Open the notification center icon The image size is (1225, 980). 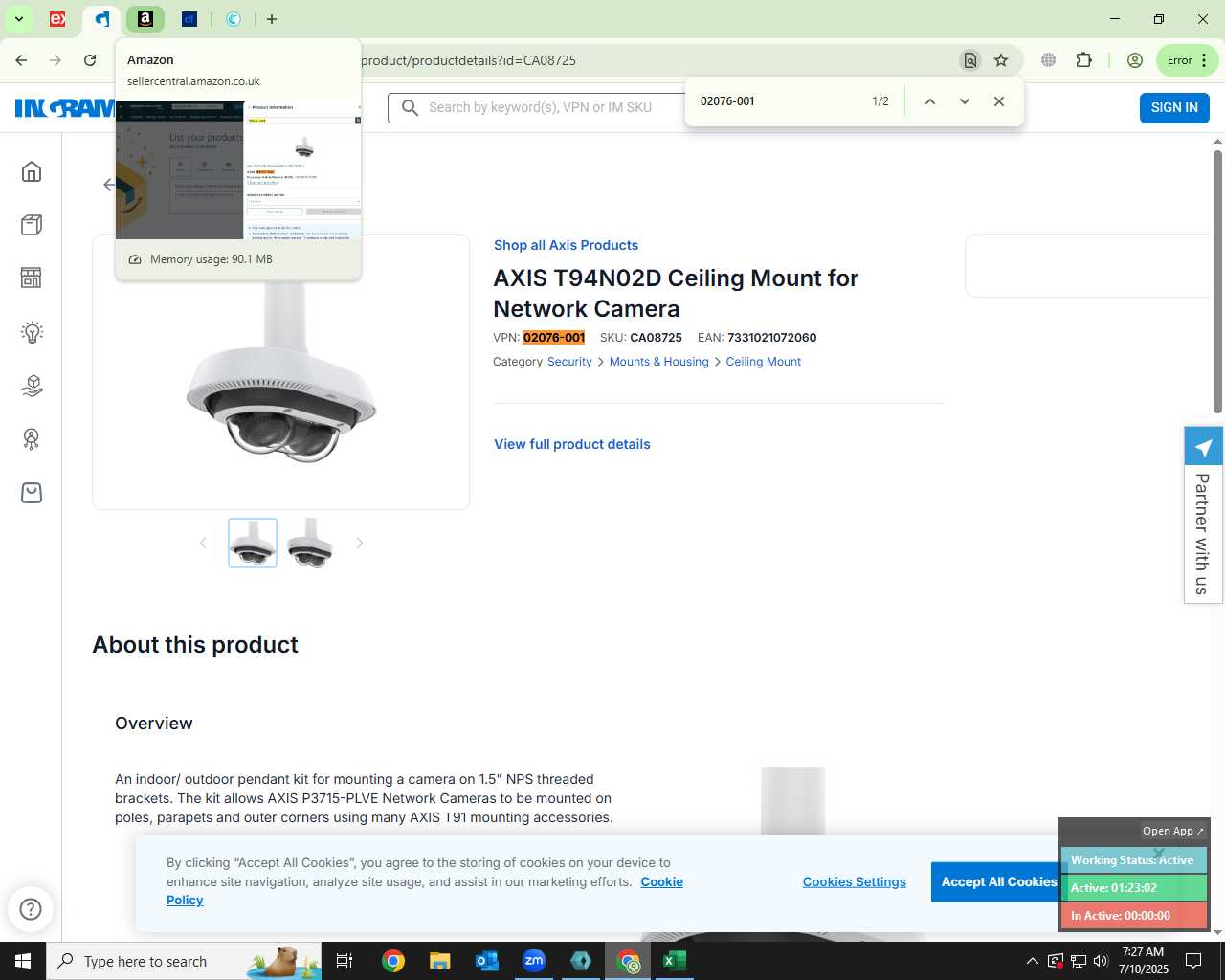click(x=1193, y=961)
